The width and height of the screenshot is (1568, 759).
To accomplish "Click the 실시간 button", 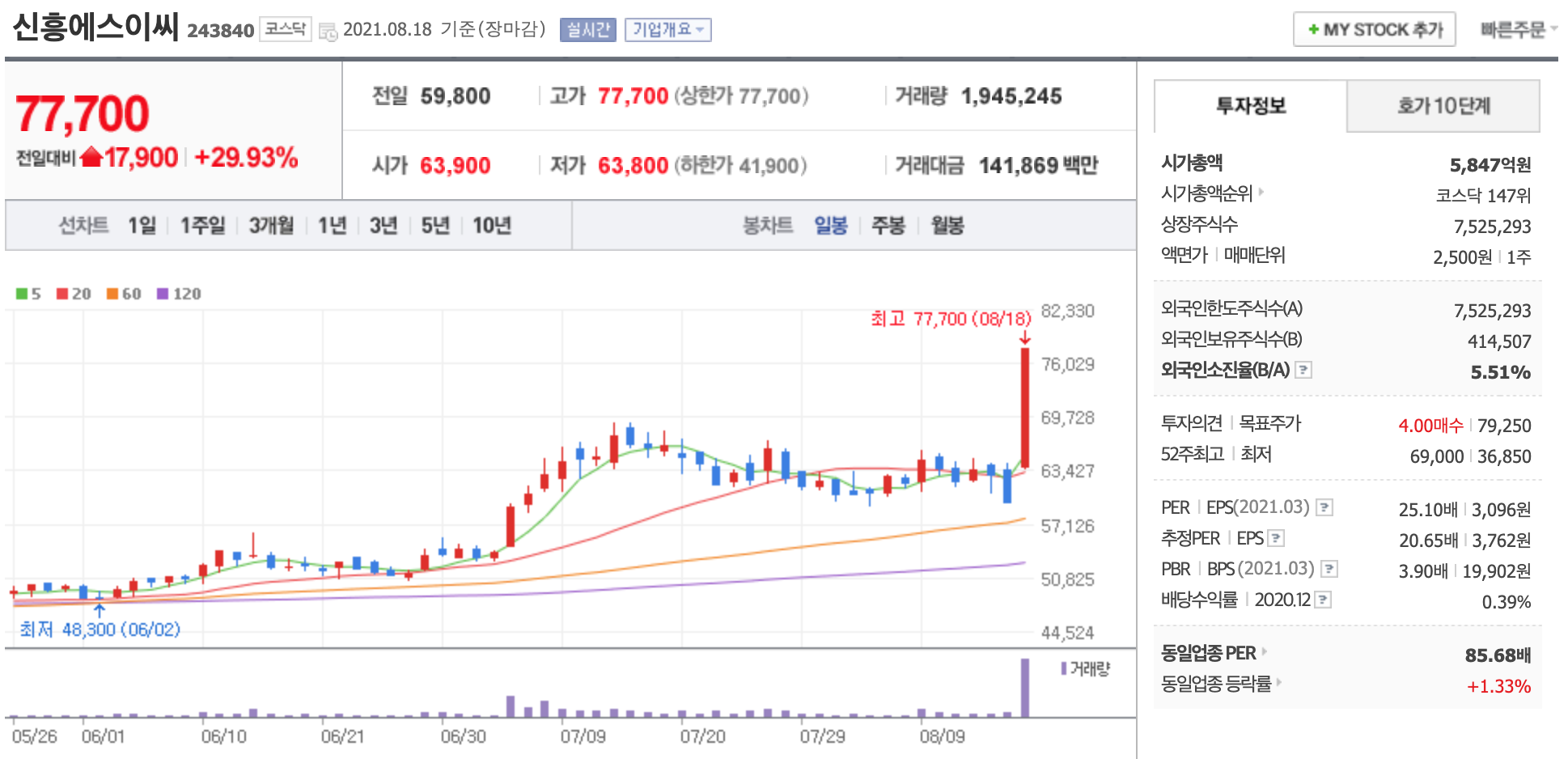I will click(588, 30).
